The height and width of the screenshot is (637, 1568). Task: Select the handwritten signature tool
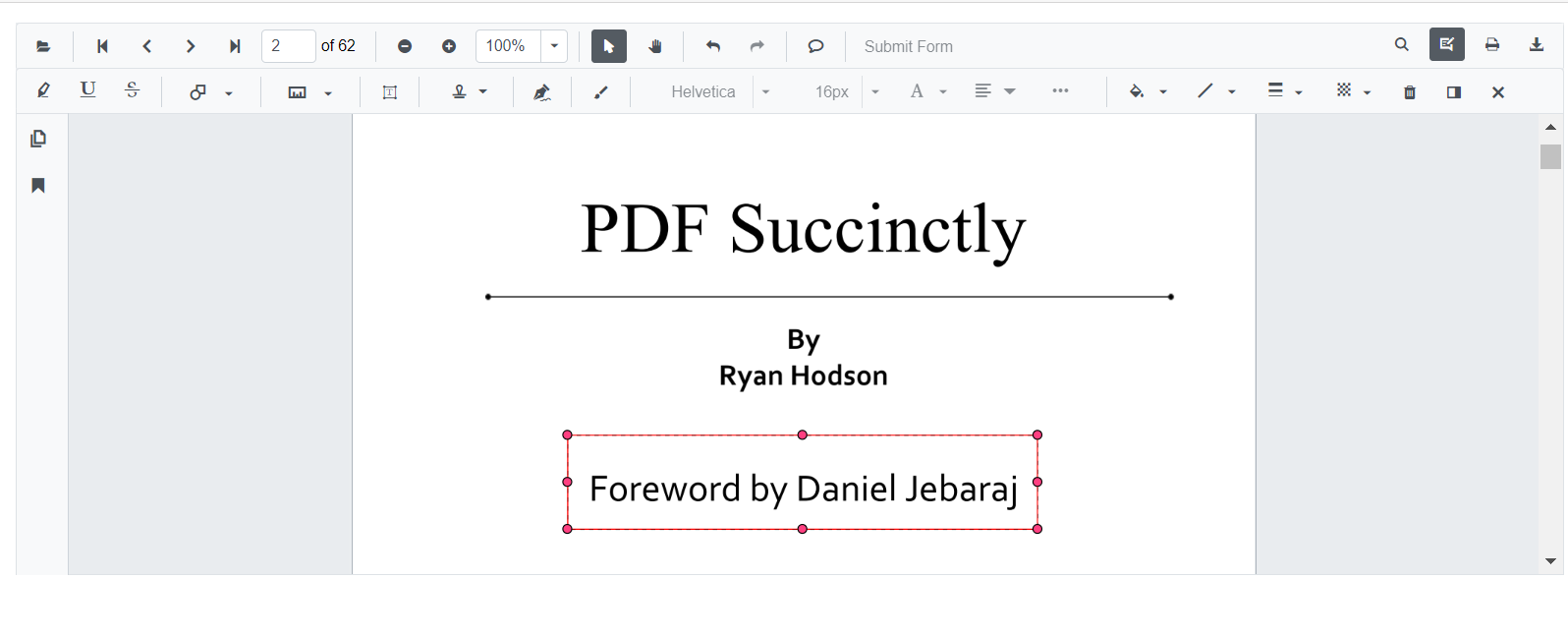[x=541, y=92]
